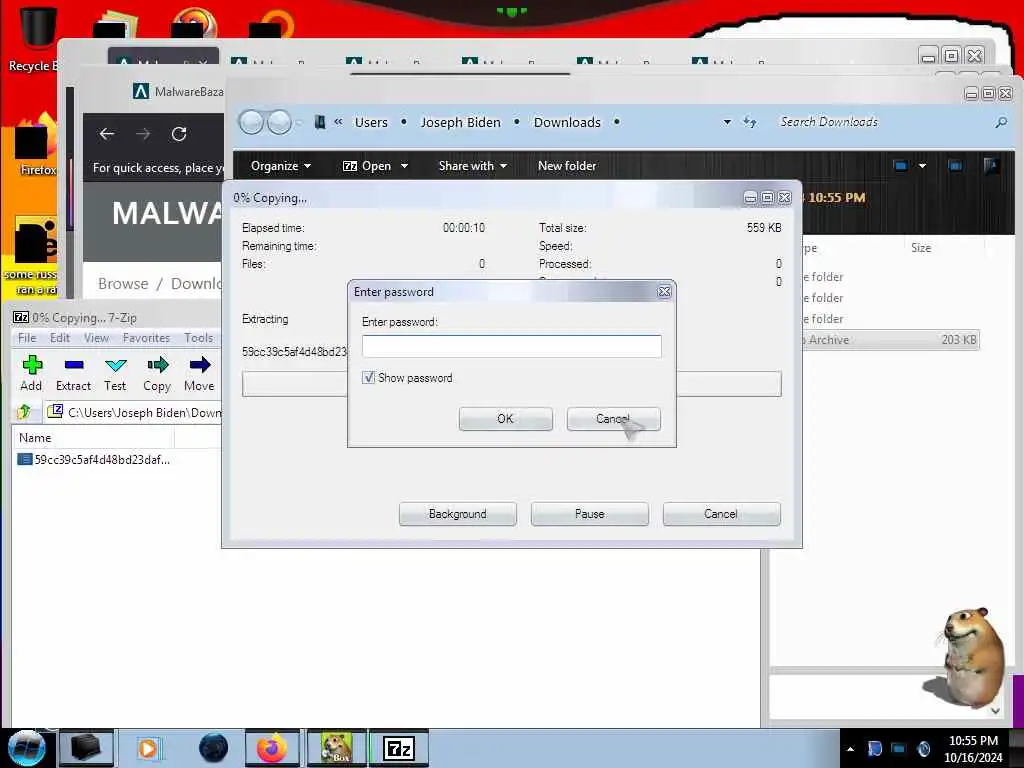Viewport: 1024px width, 768px height.
Task: Open the Edit menu in 7-Zip
Action: (59, 338)
